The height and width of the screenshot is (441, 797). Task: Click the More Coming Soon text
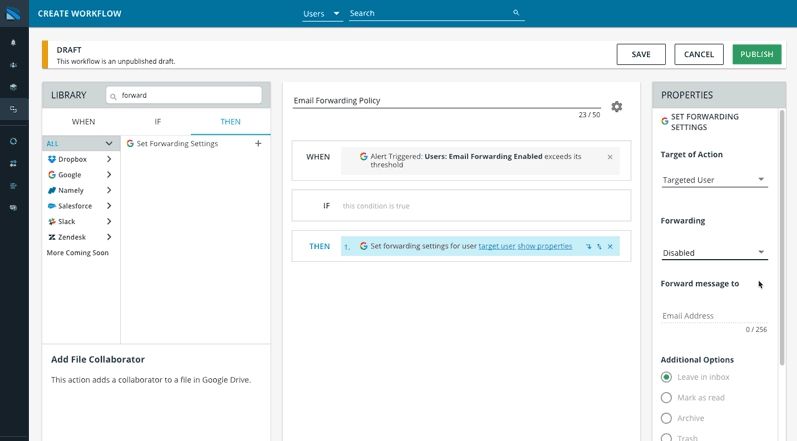[x=78, y=253]
